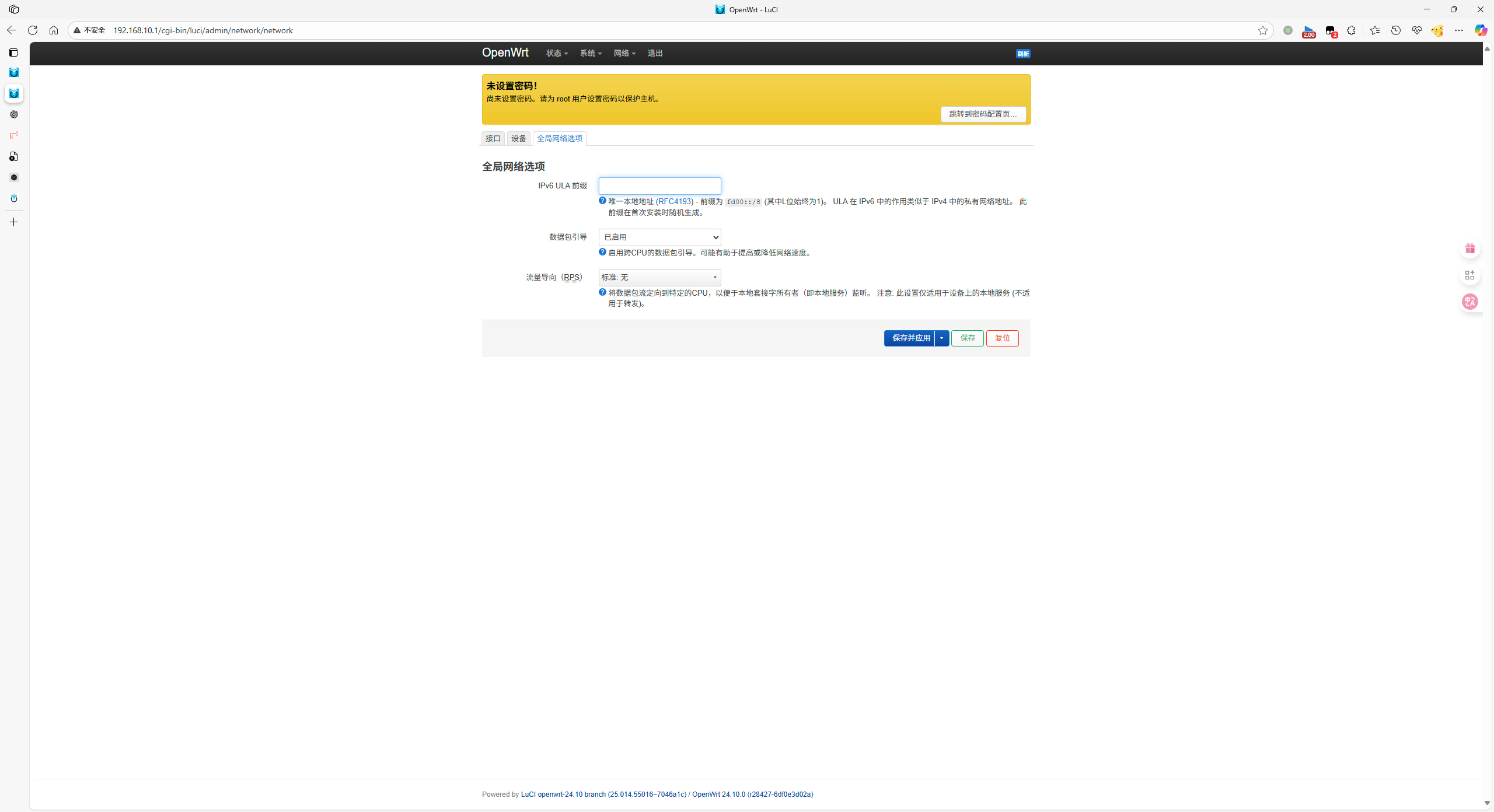View the 不安全 site security warning
This screenshot has width=1494, height=812.
(89, 30)
